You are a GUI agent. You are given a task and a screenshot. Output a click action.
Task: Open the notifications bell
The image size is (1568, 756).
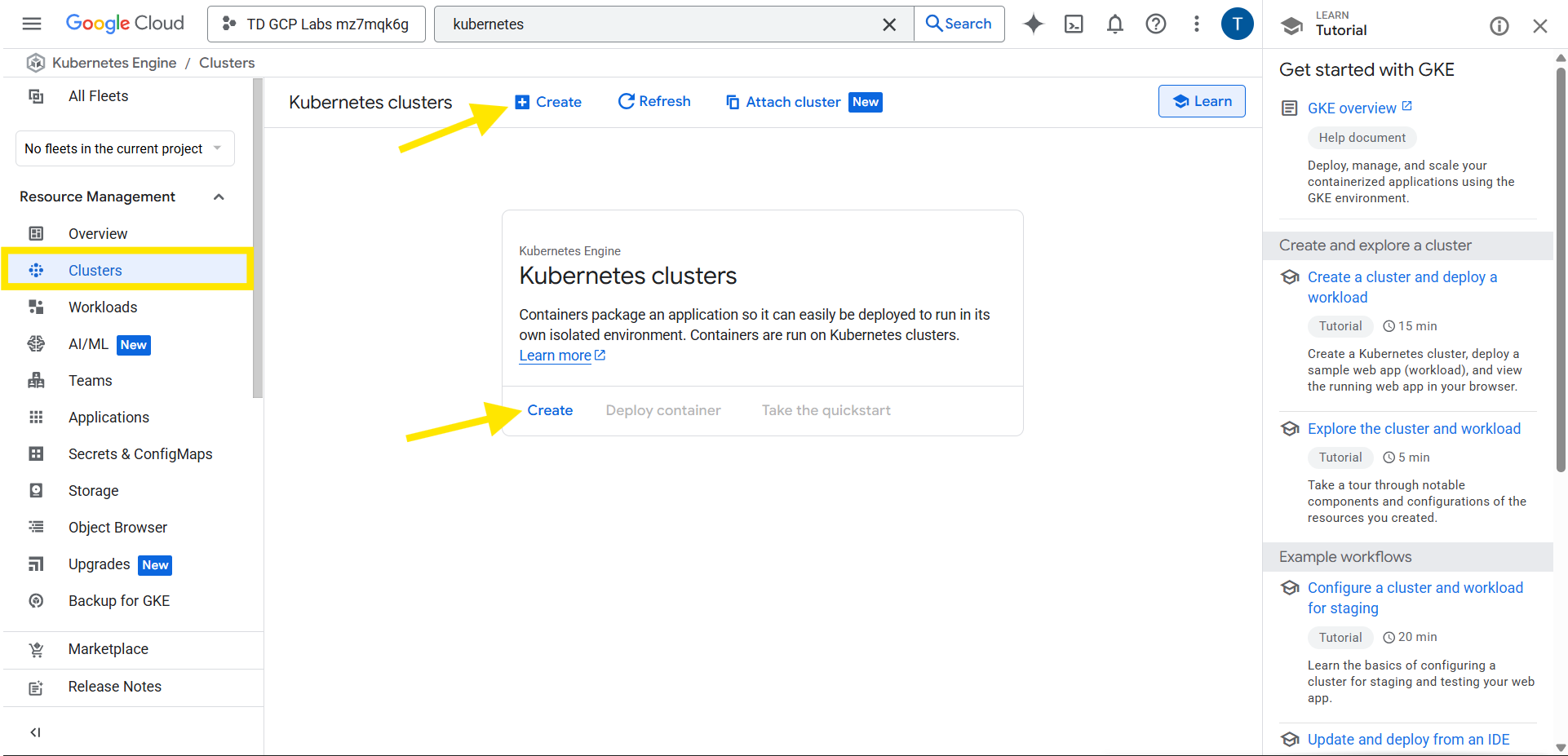(1114, 24)
